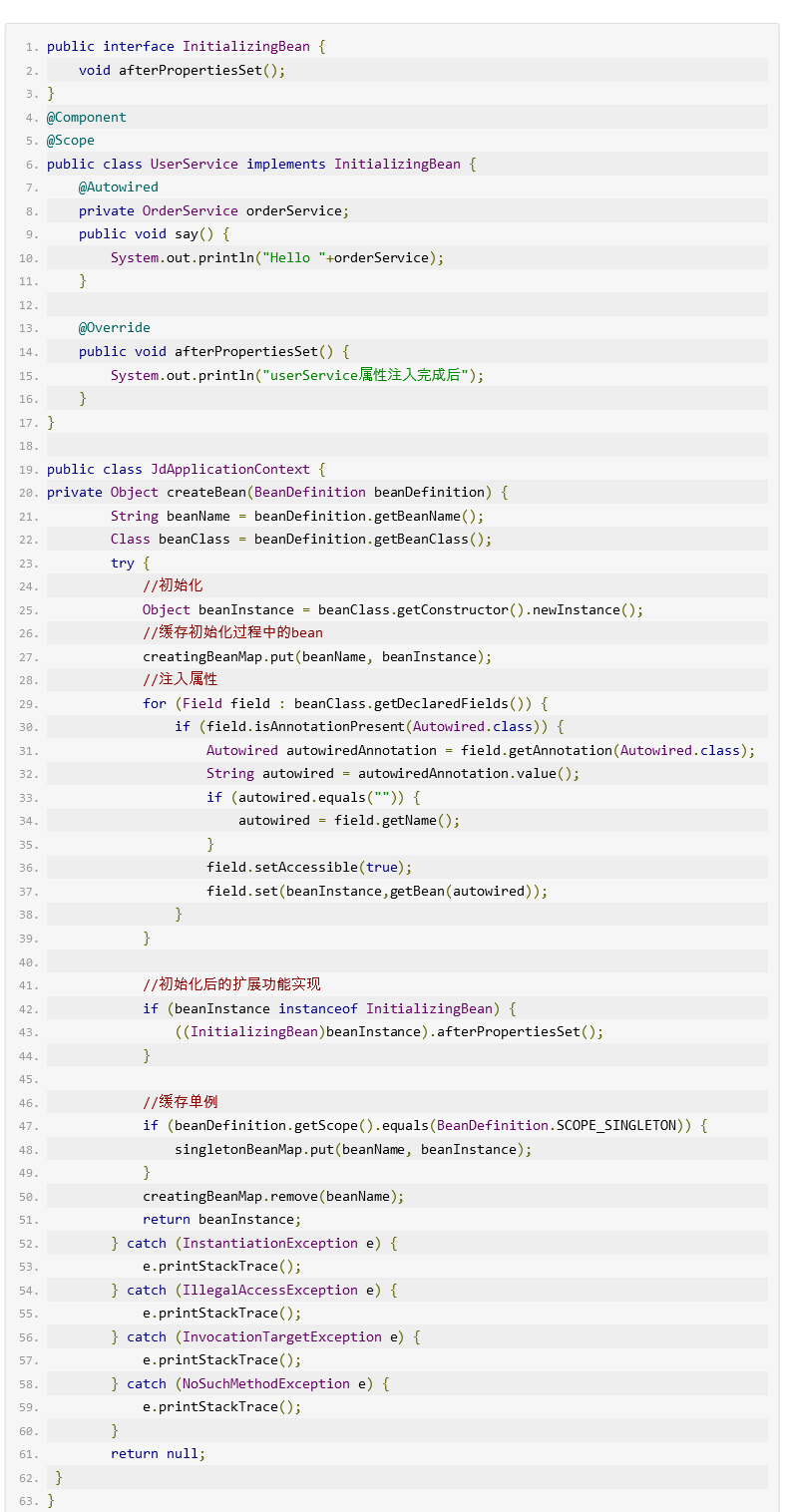
Task: Click the "void afterPropertiesSet();" declaration
Action: 183,70
